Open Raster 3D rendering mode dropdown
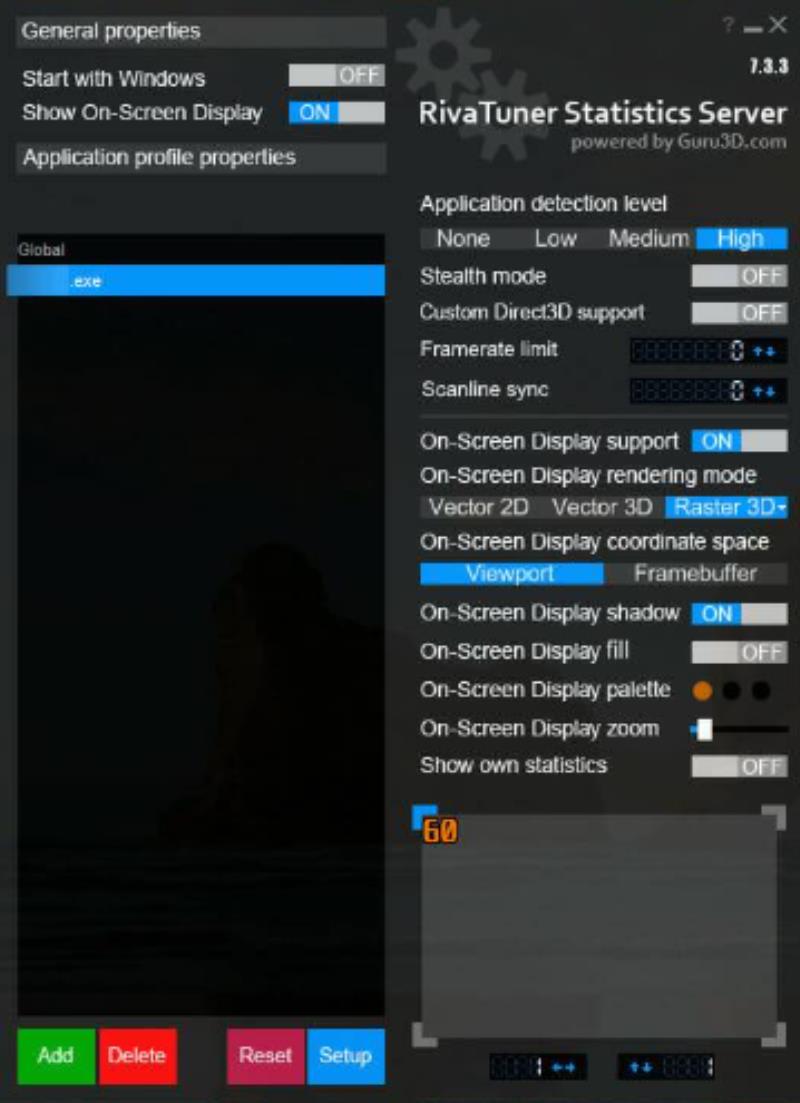 pyautogui.click(x=726, y=507)
